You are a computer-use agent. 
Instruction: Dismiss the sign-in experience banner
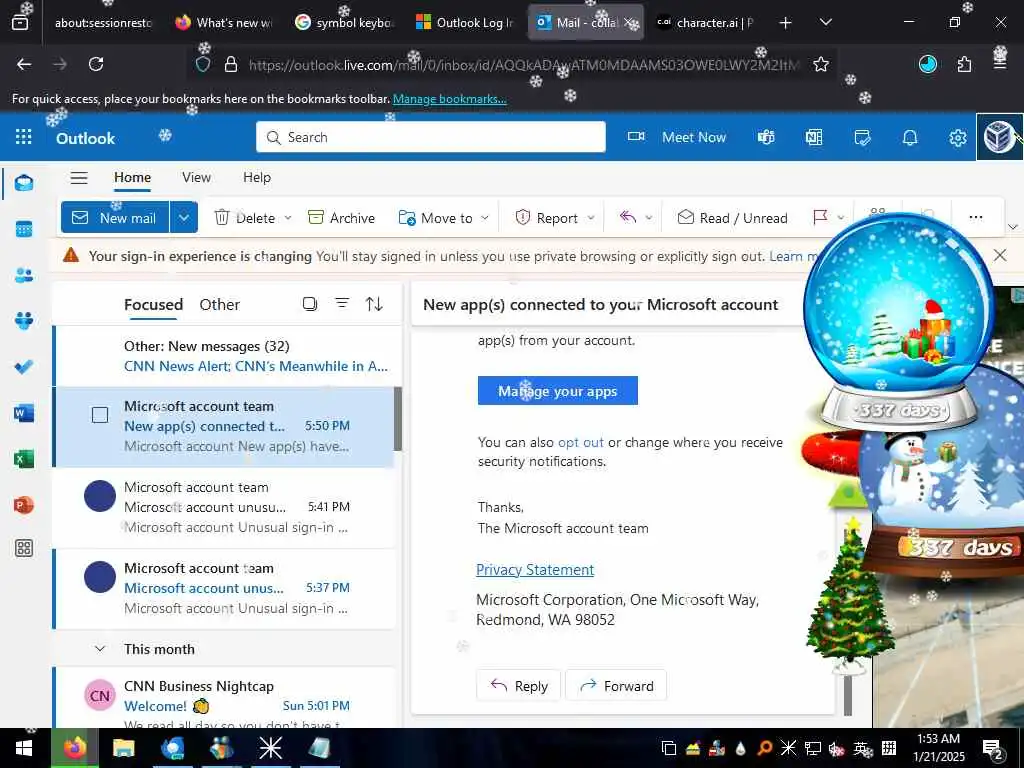pos(1000,255)
